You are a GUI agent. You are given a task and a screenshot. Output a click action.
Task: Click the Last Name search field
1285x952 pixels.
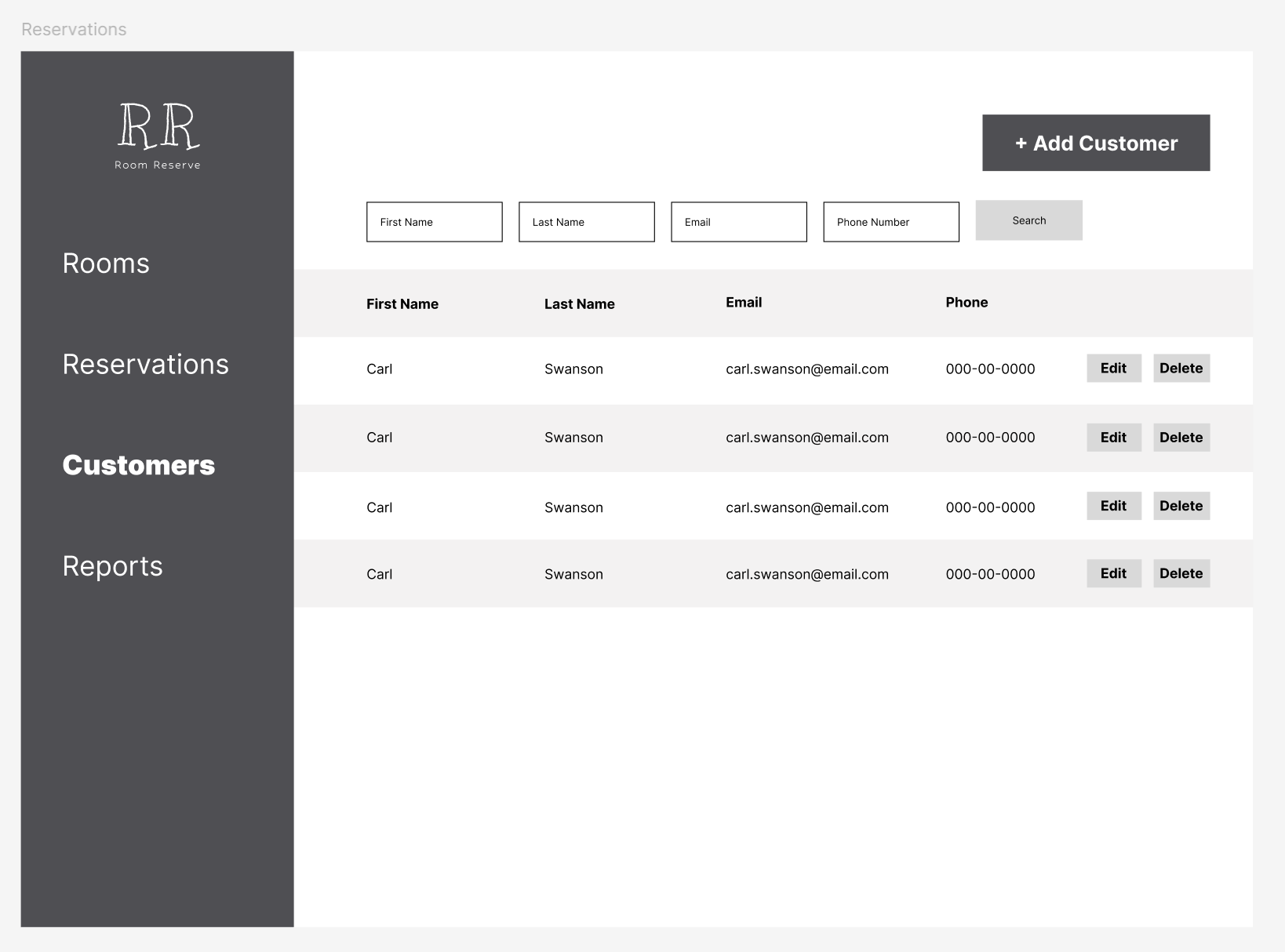coord(586,222)
